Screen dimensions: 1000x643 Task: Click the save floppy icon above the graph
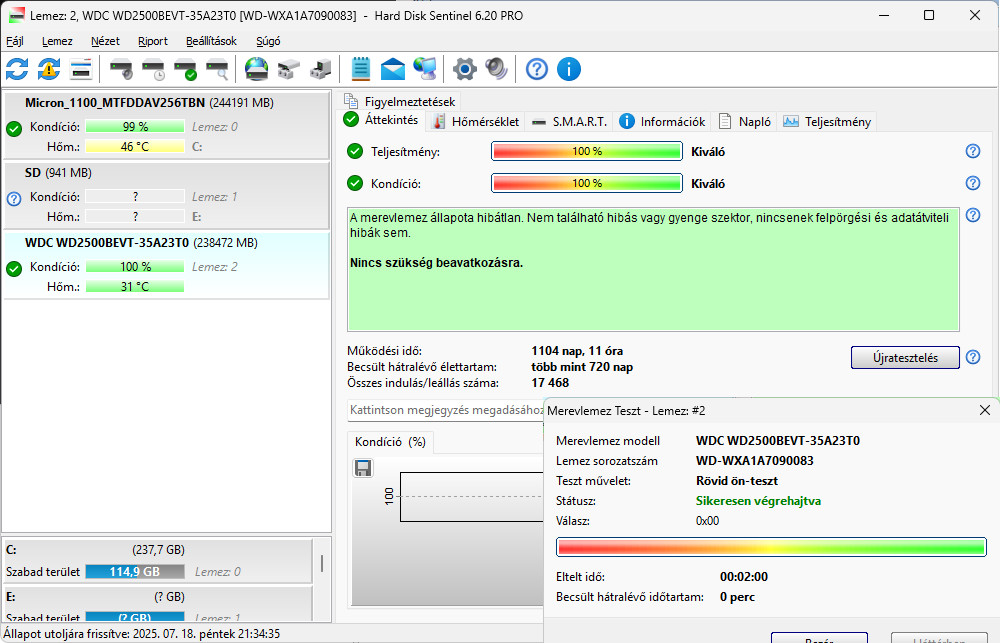(363, 468)
